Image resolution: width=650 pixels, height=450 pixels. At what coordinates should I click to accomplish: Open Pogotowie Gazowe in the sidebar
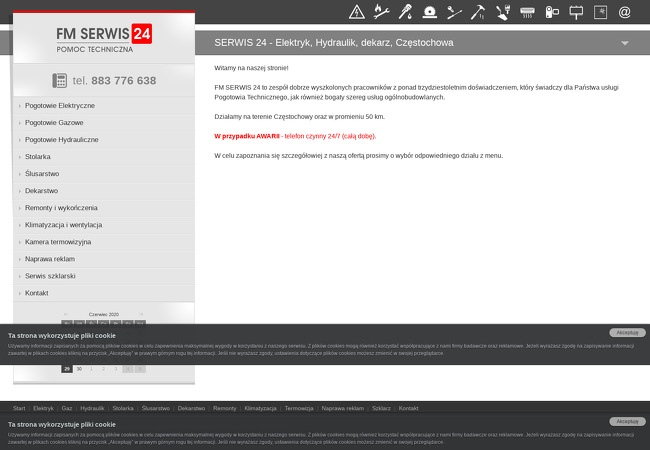[x=104, y=123]
